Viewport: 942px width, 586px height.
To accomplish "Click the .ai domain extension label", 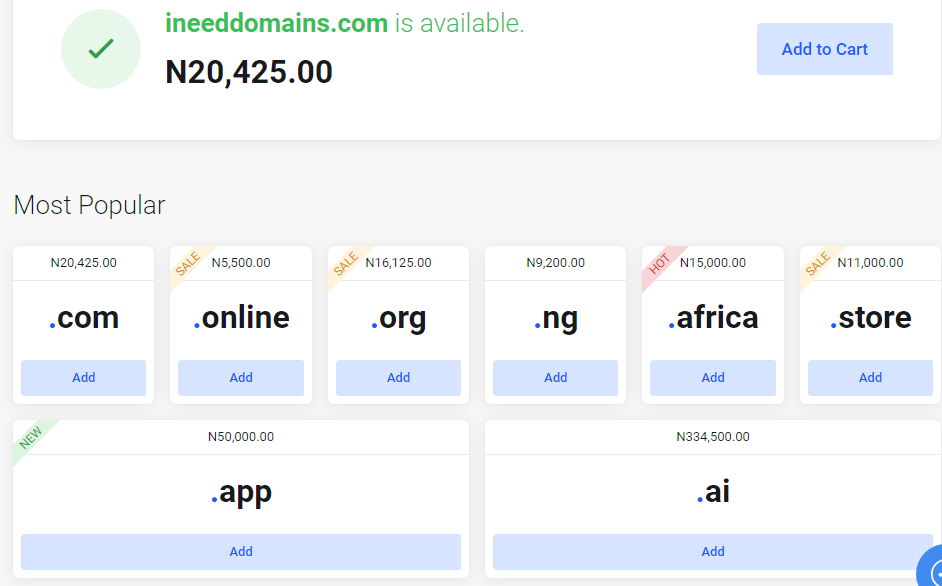I will (713, 492).
